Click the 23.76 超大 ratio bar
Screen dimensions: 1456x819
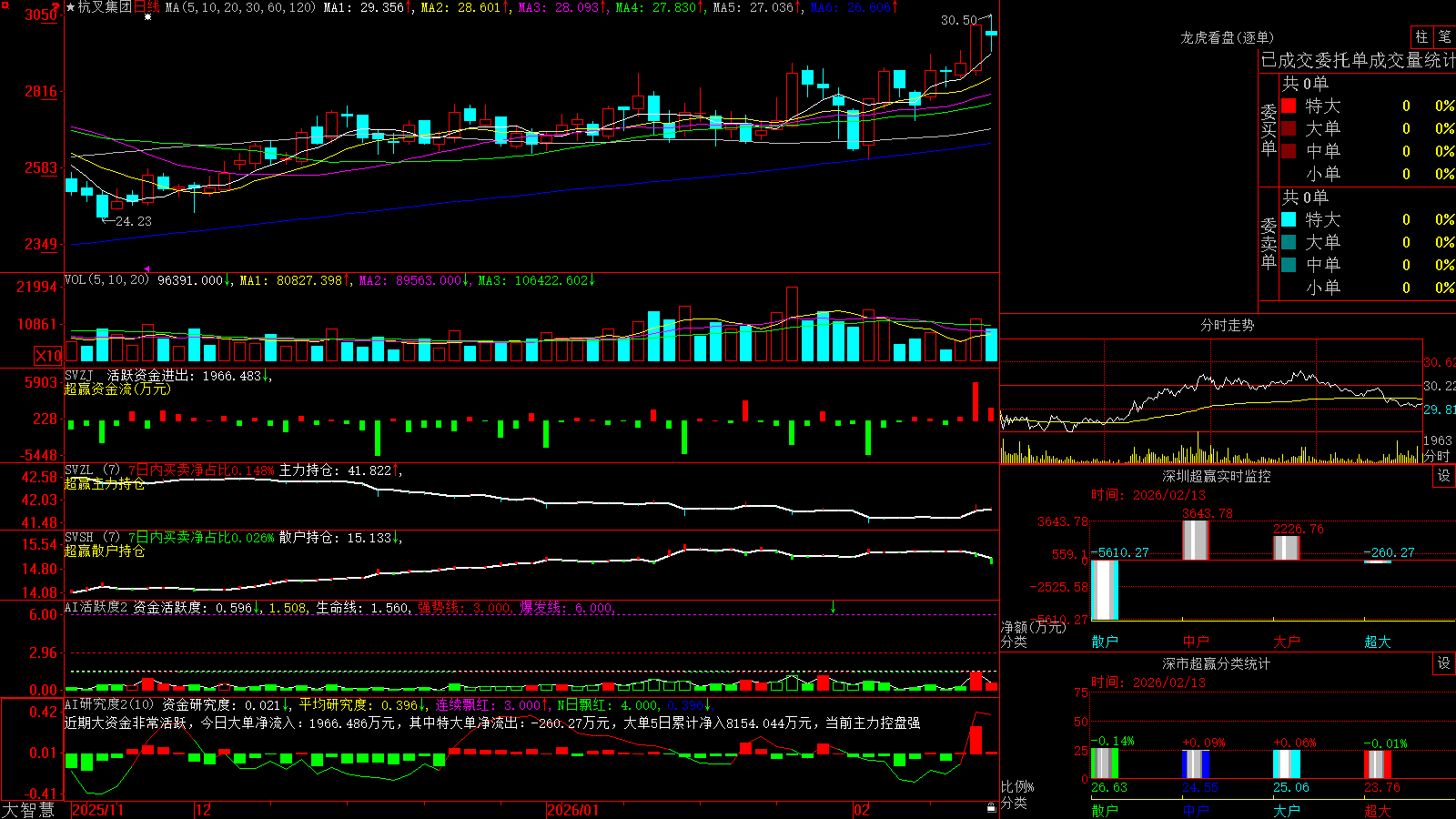point(1378,764)
